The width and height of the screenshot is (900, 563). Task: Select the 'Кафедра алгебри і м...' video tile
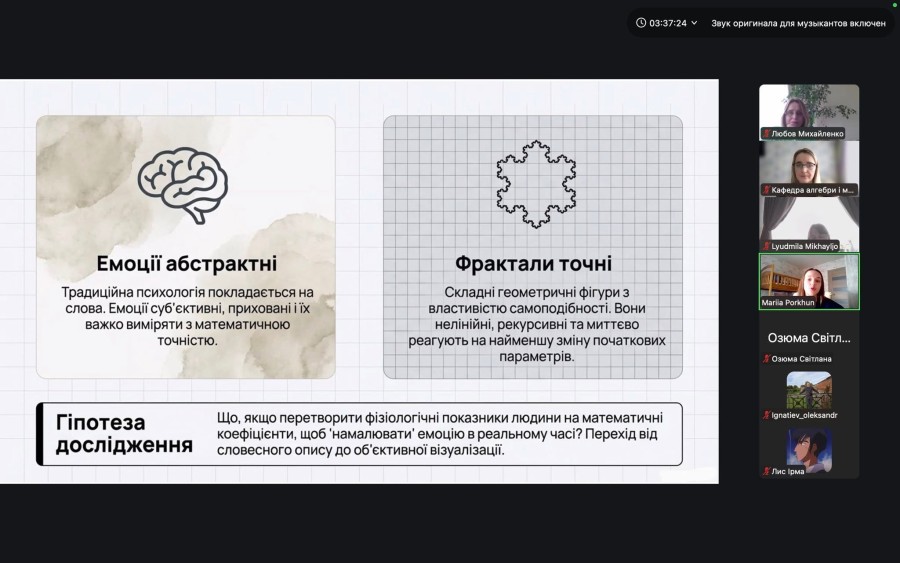tap(809, 169)
